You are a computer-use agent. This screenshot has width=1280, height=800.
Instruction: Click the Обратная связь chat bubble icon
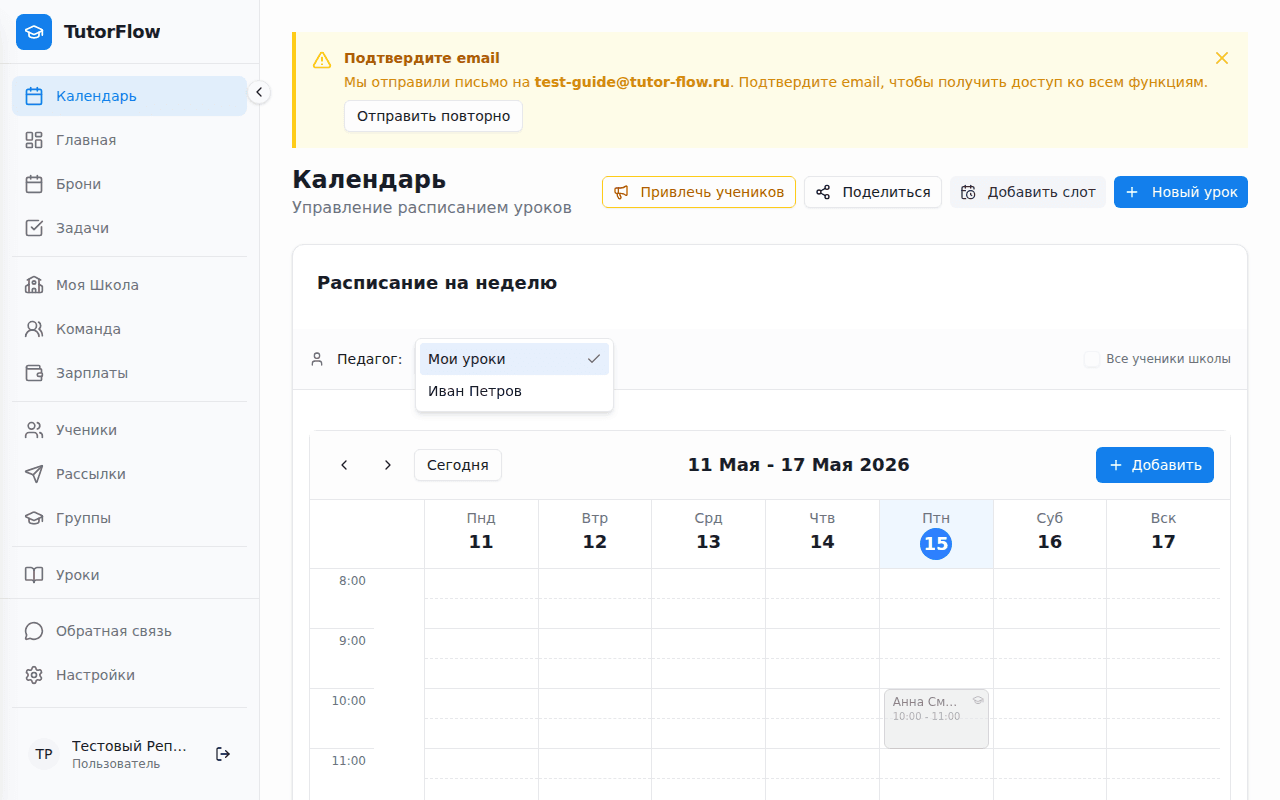34,631
